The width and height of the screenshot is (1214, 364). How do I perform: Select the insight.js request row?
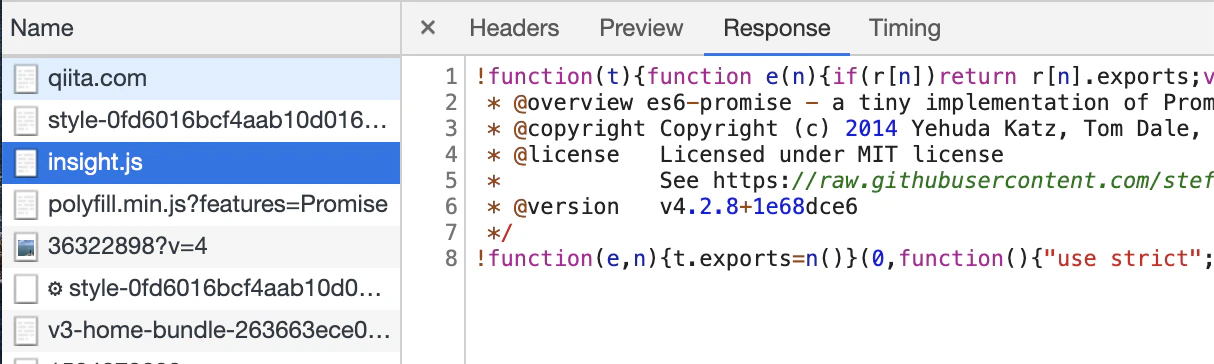click(200, 162)
